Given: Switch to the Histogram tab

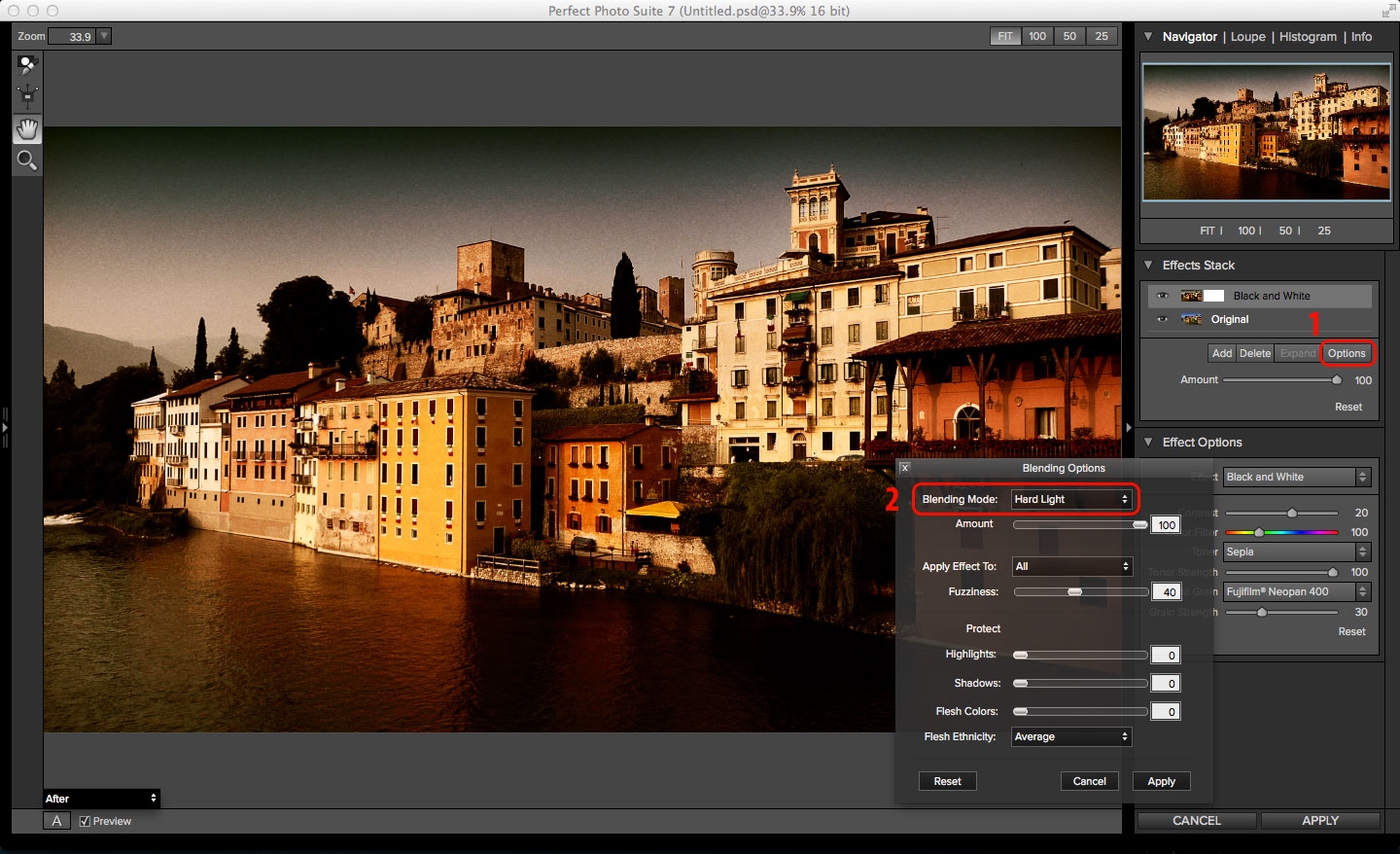Looking at the screenshot, I should point(1308,36).
